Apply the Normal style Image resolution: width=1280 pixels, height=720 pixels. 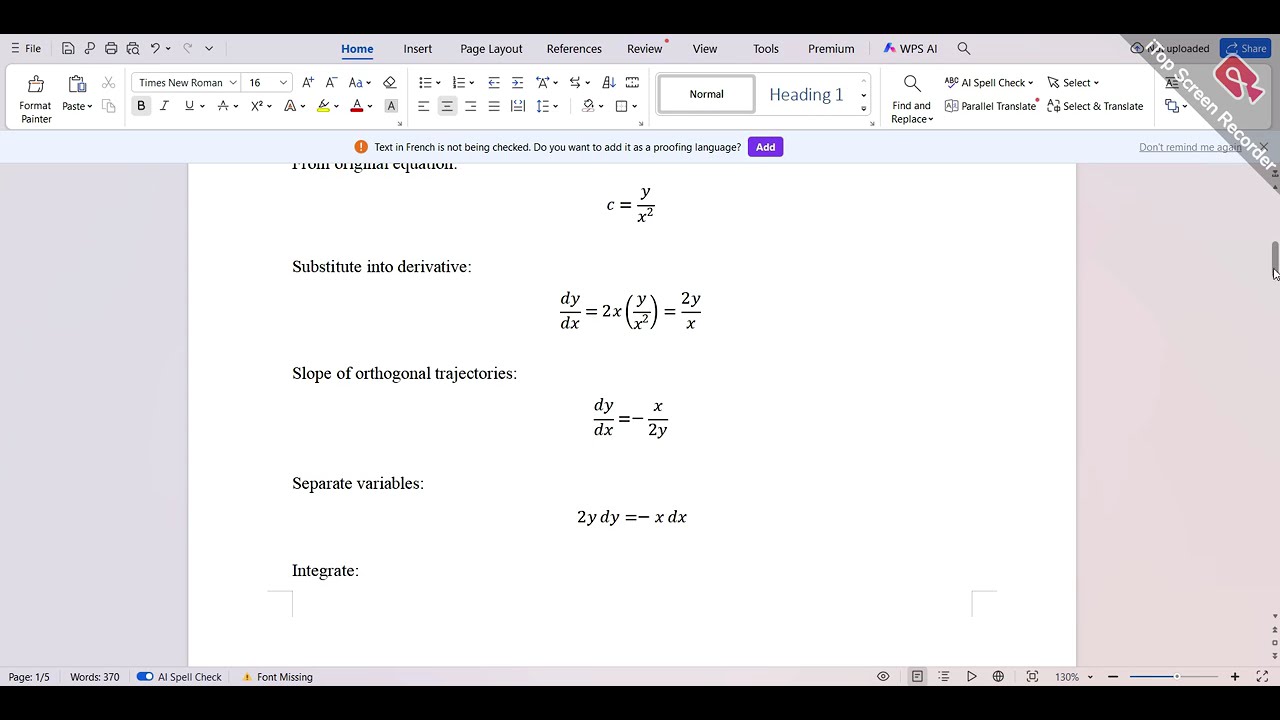706,94
